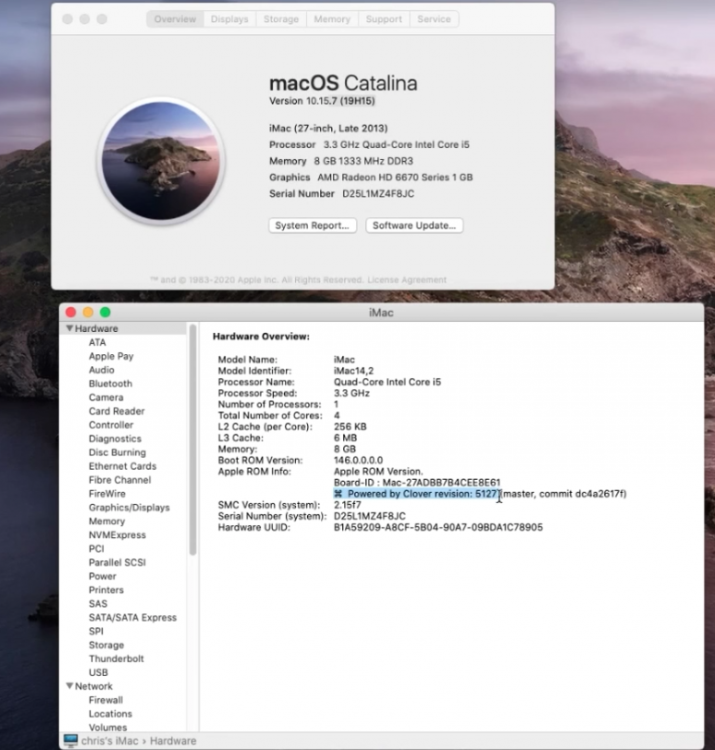This screenshot has width=715, height=750.
Task: Select Parallel SCSI in the sidebar
Action: tap(117, 563)
